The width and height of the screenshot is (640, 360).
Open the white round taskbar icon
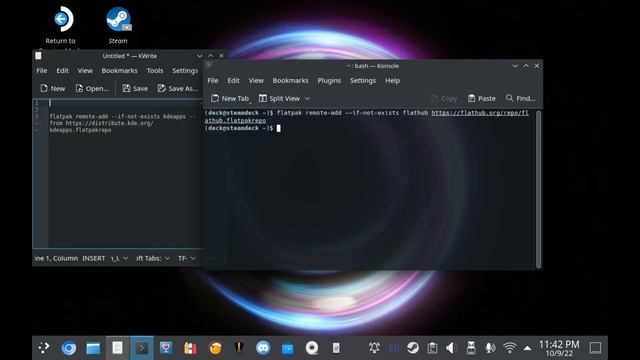point(312,348)
